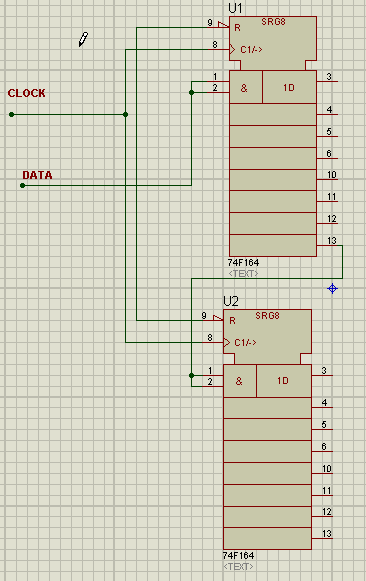Click the <TEXT> placeholder under U2
This screenshot has width=366, height=581.
(238, 567)
